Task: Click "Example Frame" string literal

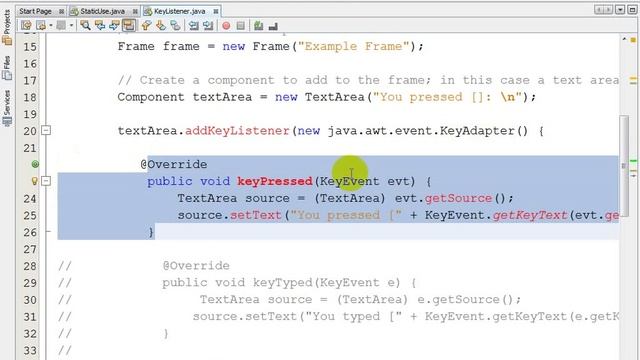Action: point(353,46)
